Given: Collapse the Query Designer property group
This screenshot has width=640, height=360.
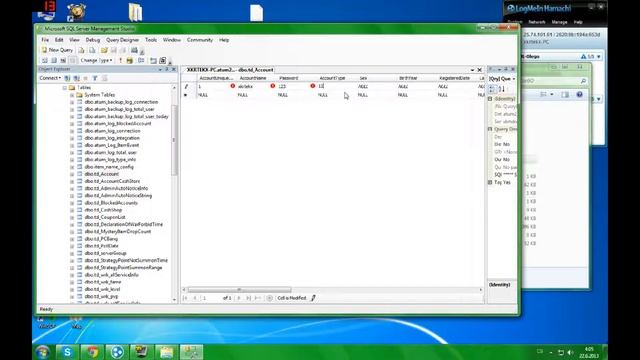Looking at the screenshot, I should tap(490, 129).
